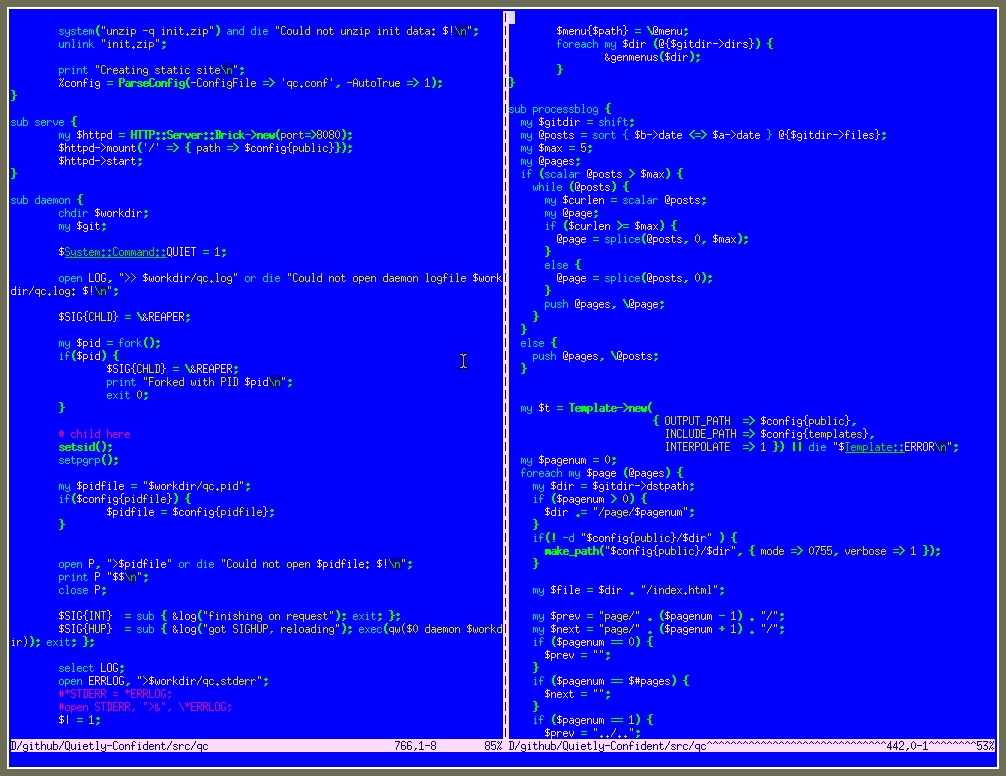Click 'my $t = Template->new('
This screenshot has width=1006, height=776.
(586, 408)
